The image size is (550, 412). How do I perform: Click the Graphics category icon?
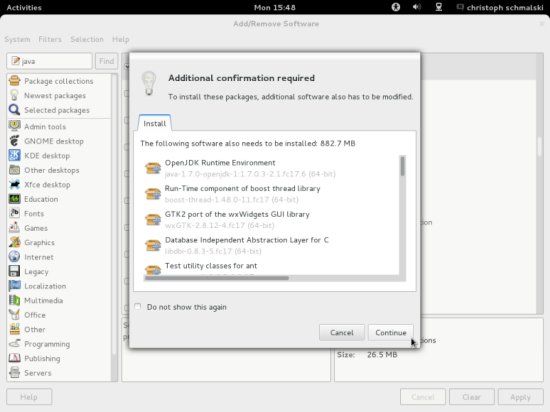click(14, 242)
